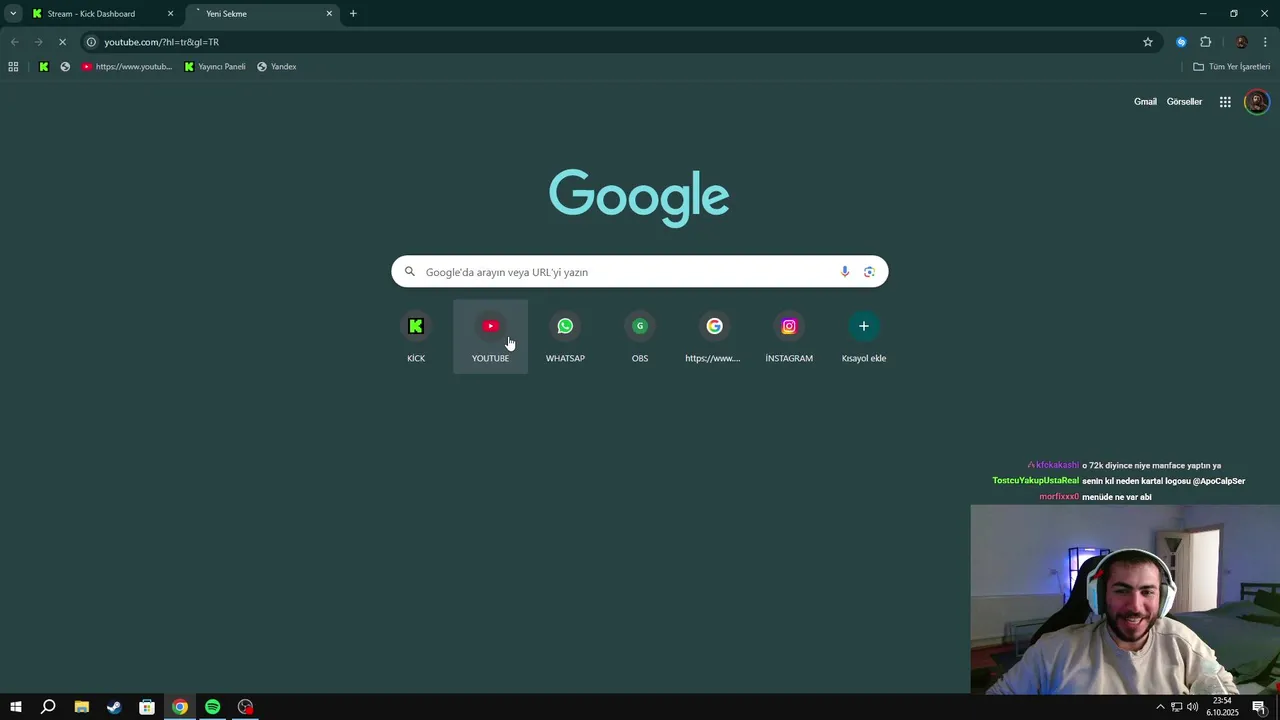Open the Google account avatar on page

[x=1256, y=102]
